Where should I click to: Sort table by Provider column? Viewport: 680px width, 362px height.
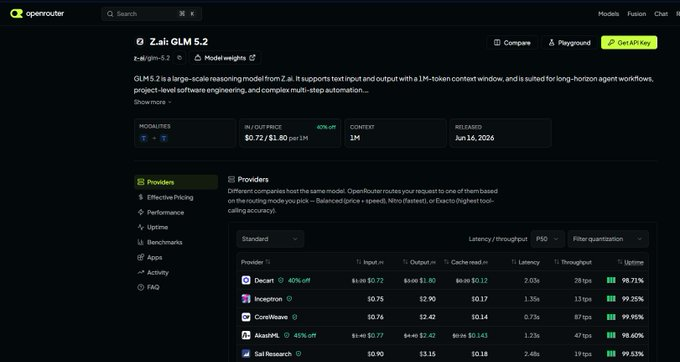click(255, 262)
